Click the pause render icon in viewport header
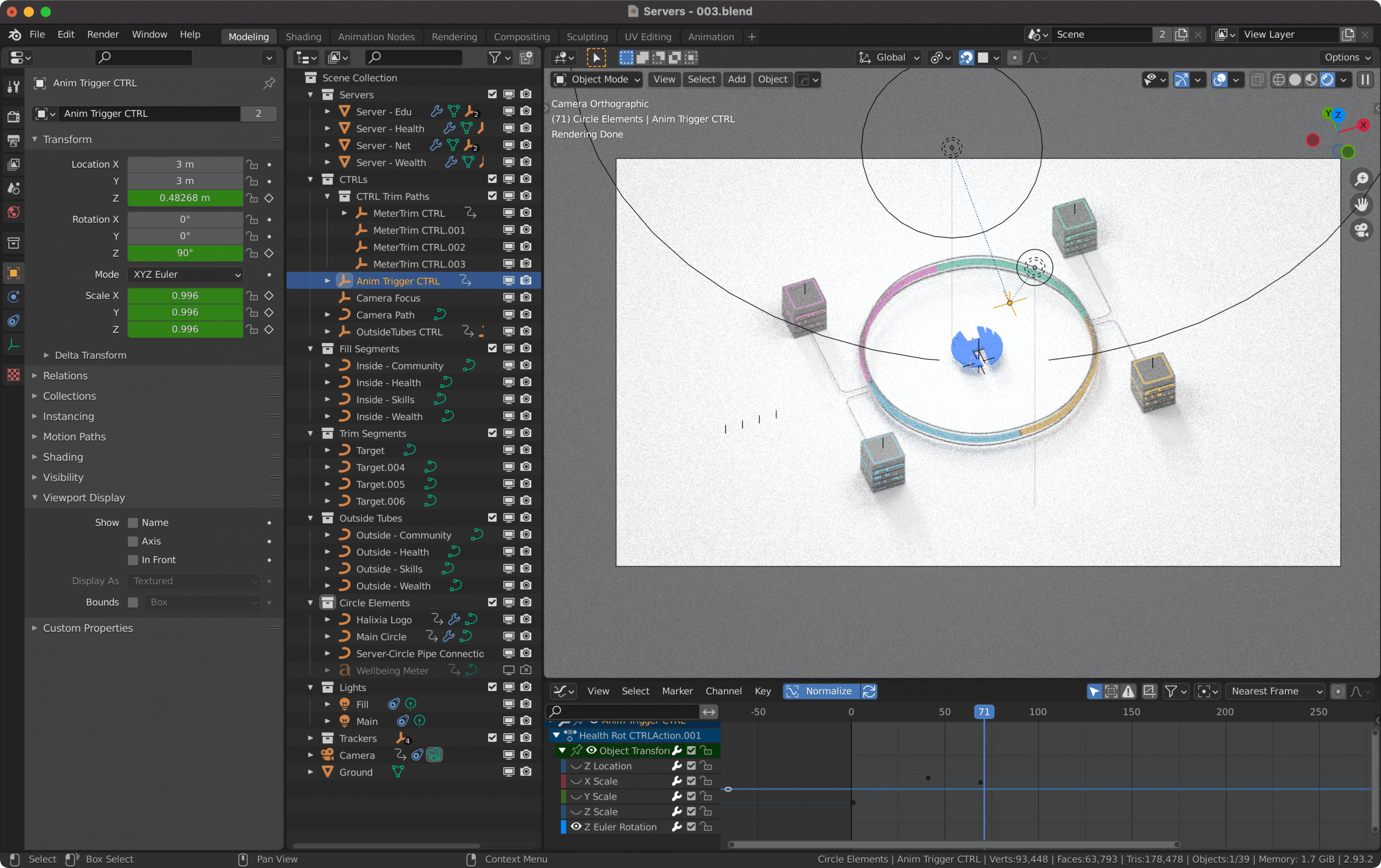 click(x=1365, y=80)
